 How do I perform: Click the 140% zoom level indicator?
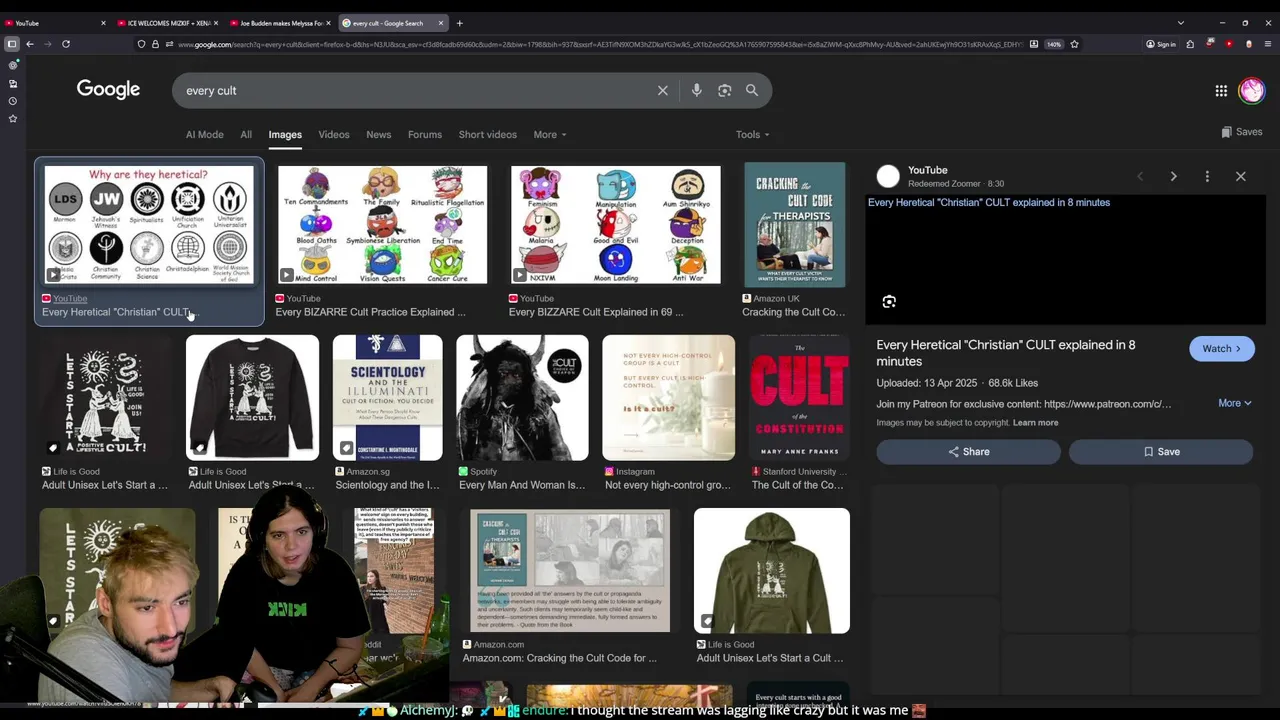tap(1054, 44)
